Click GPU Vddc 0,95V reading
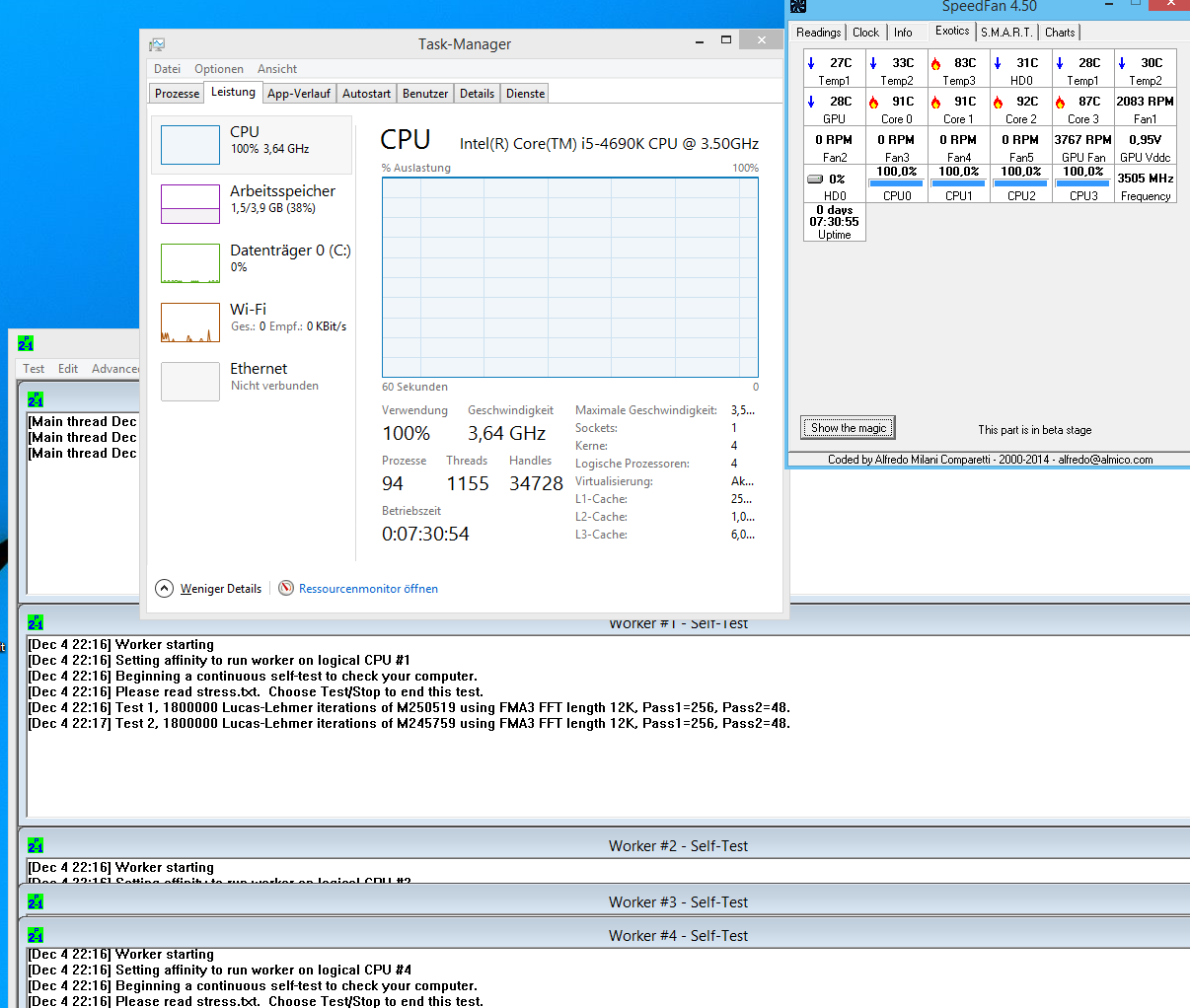Viewport: 1190px width, 1008px height. (x=1145, y=148)
